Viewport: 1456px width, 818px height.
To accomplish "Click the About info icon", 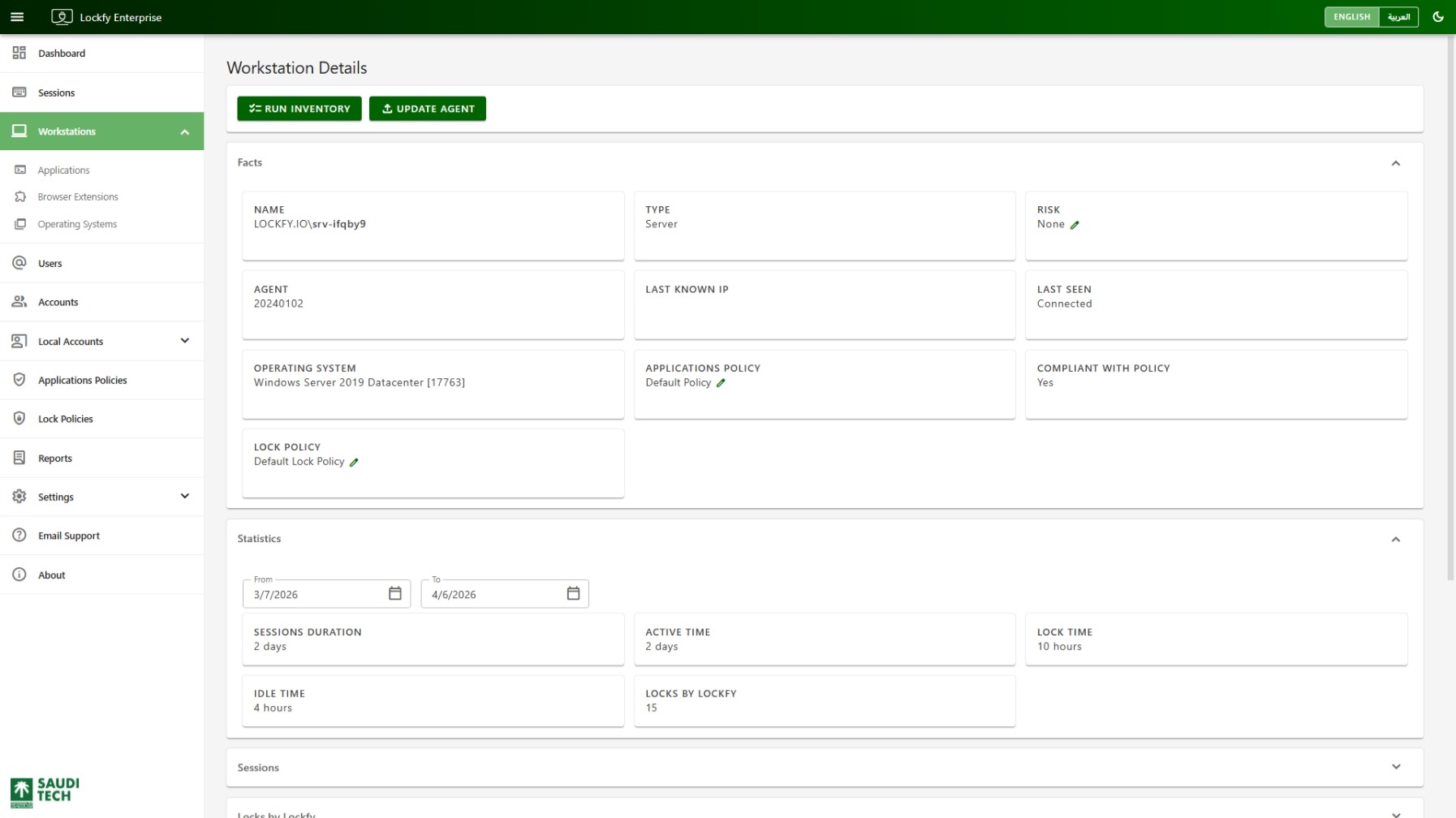I will pyautogui.click(x=19, y=575).
